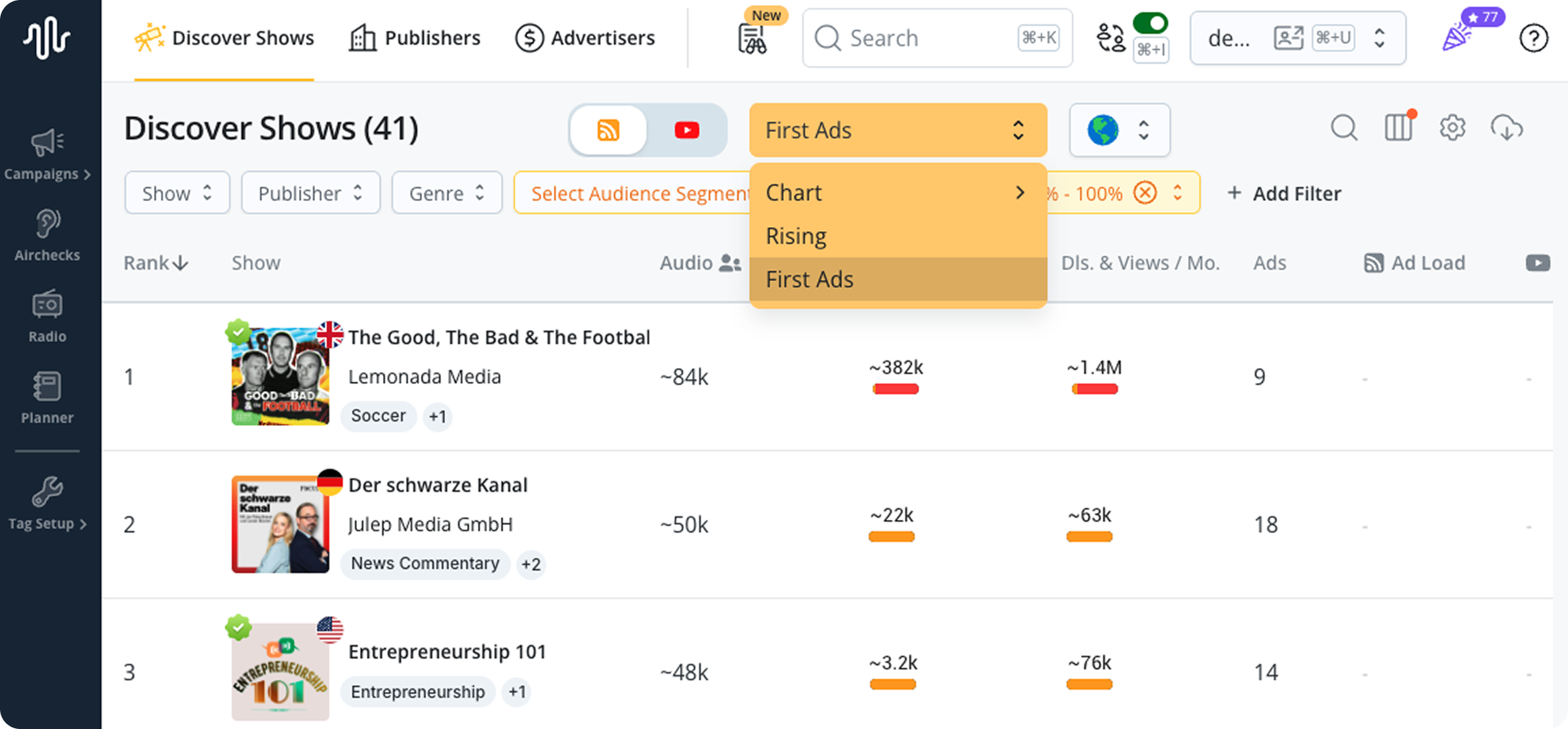Image resolution: width=1568 pixels, height=729 pixels.
Task: Open table settings gear icon
Action: click(1452, 128)
